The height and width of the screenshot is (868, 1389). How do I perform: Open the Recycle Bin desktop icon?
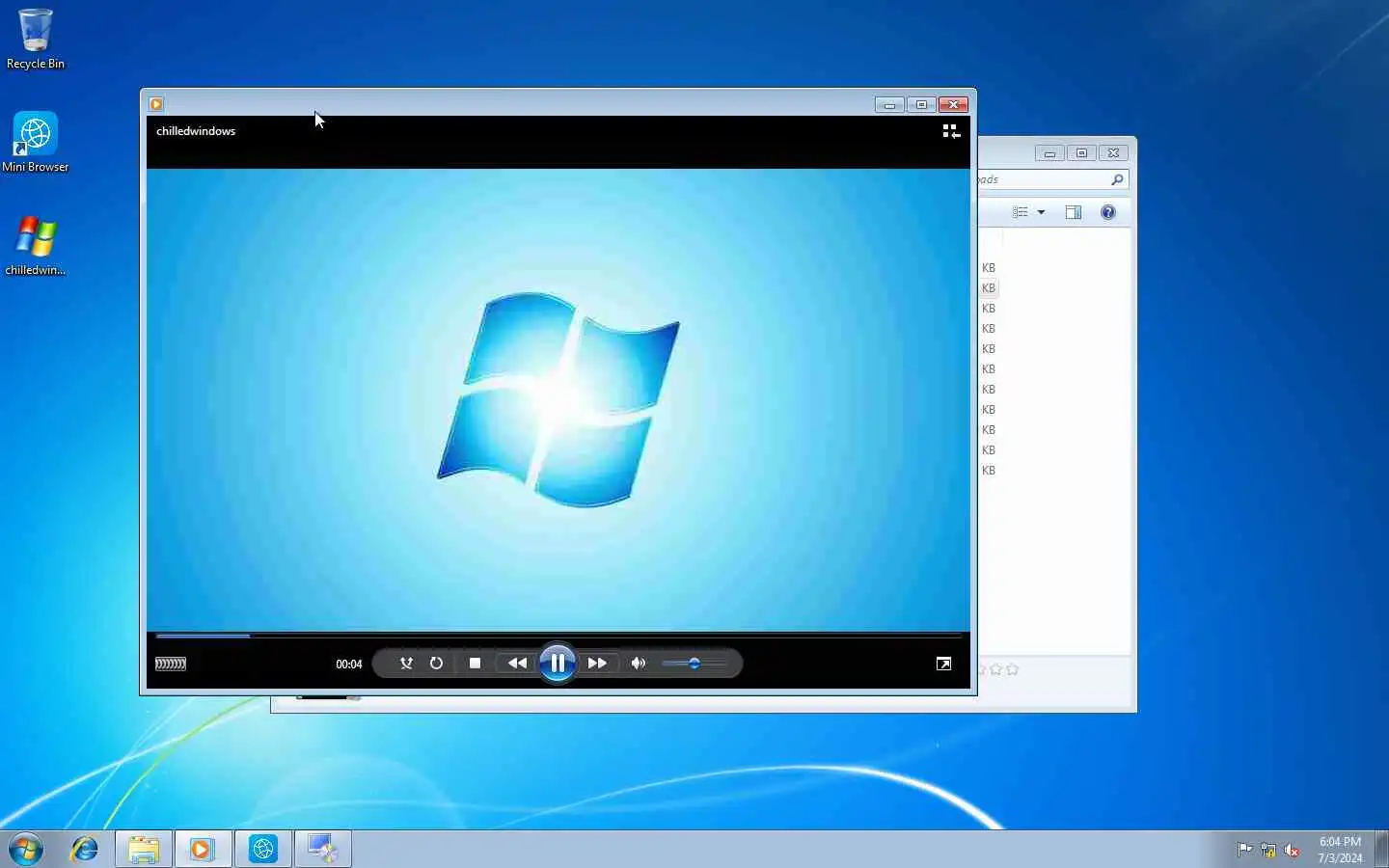[36, 39]
